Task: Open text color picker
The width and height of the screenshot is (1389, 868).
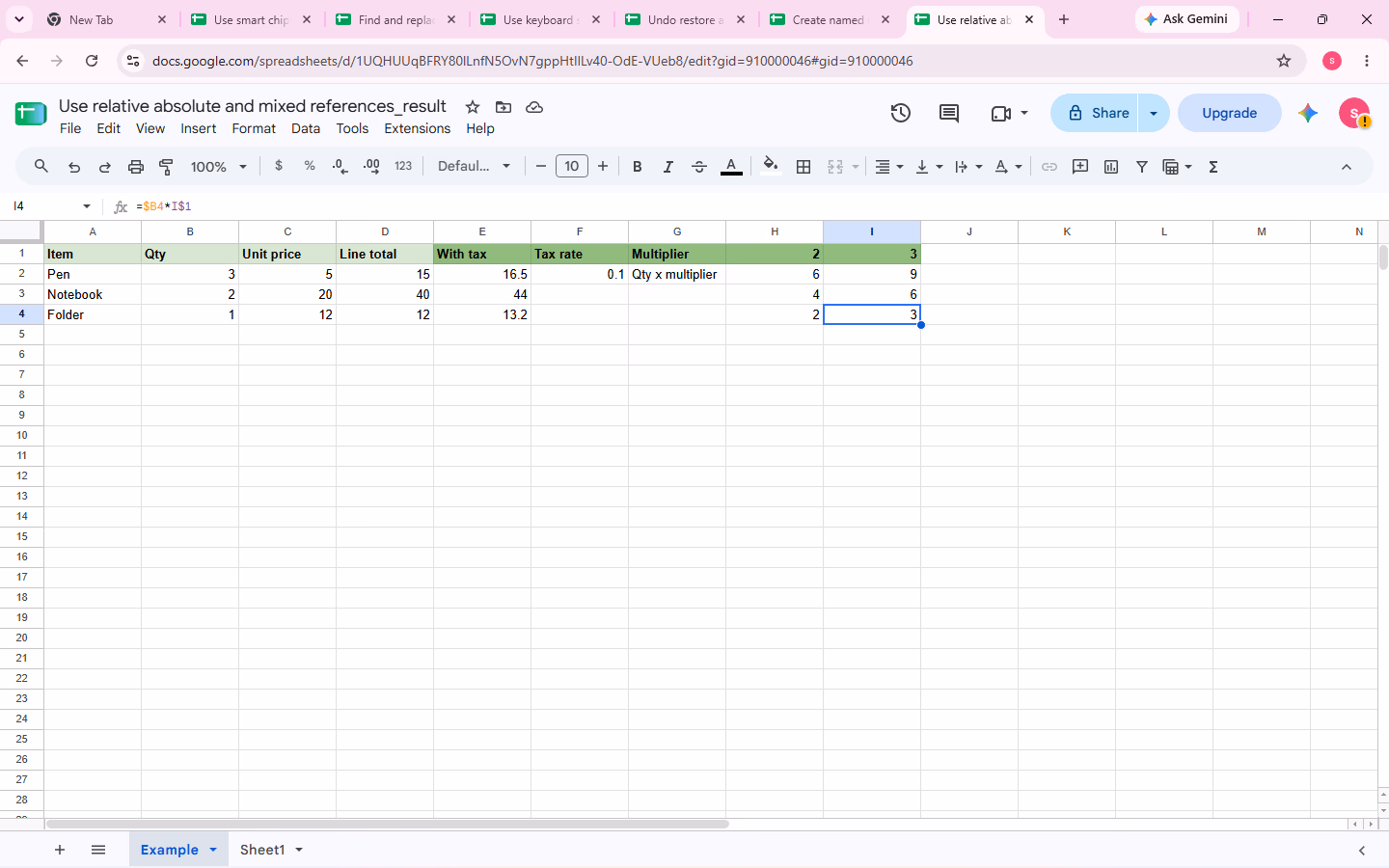Action: pyautogui.click(x=731, y=167)
